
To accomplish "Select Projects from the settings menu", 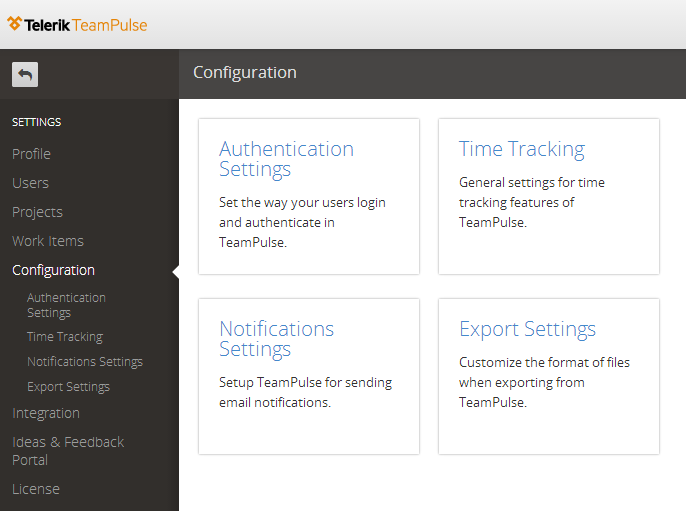I will (x=38, y=212).
